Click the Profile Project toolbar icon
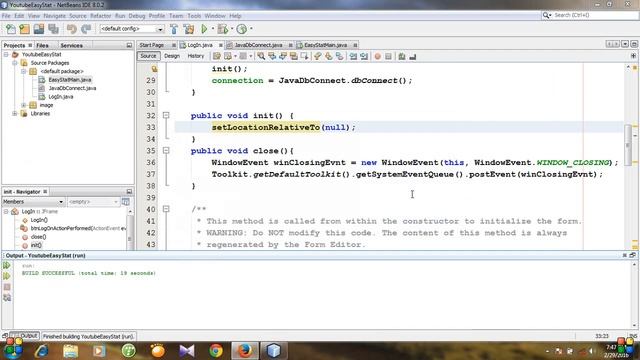Image resolution: width=640 pixels, height=360 pixels. (x=242, y=29)
